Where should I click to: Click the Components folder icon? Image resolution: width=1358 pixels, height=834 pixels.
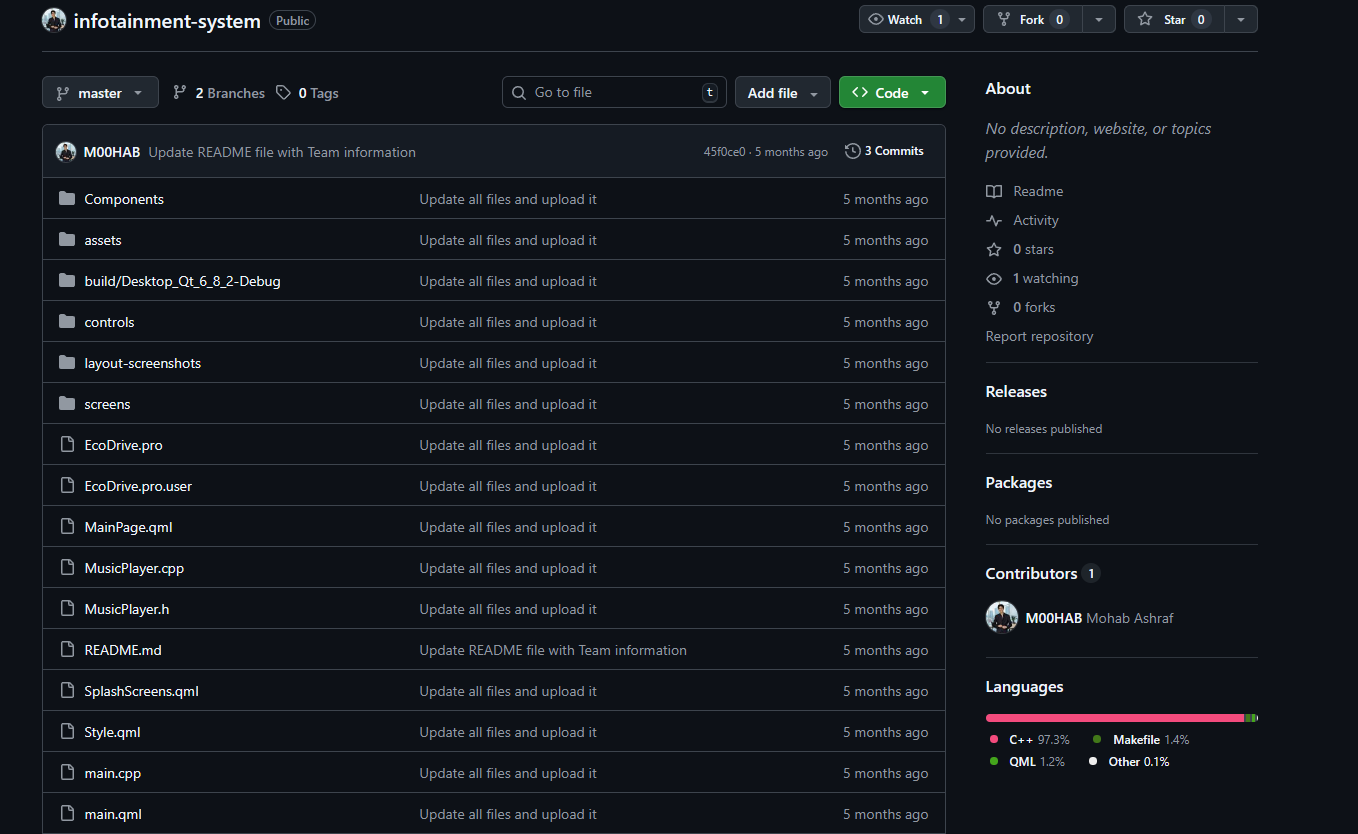pyautogui.click(x=67, y=199)
